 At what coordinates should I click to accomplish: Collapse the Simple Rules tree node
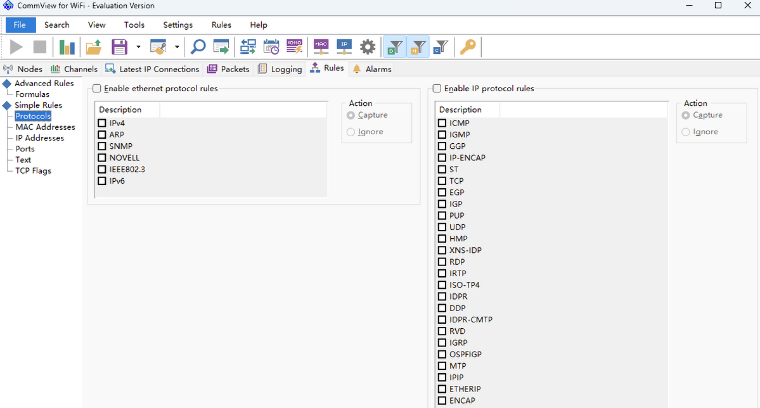point(7,105)
